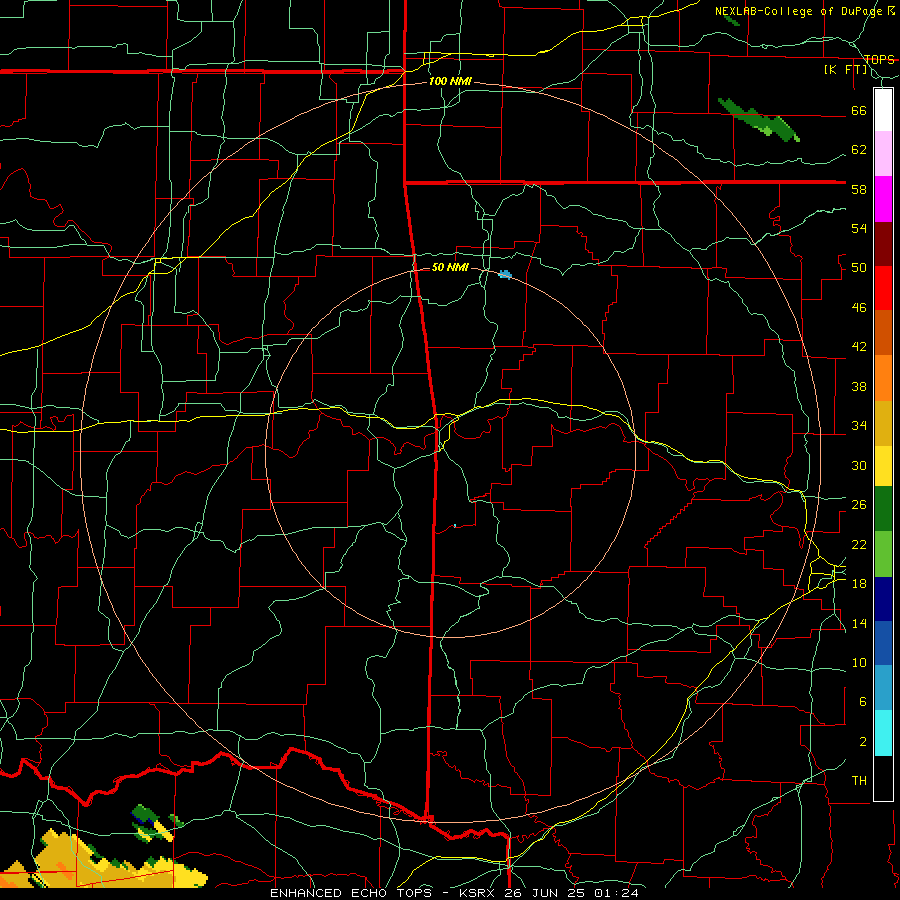
Task: Click the 34 value on the legend scale
Action: (859, 426)
